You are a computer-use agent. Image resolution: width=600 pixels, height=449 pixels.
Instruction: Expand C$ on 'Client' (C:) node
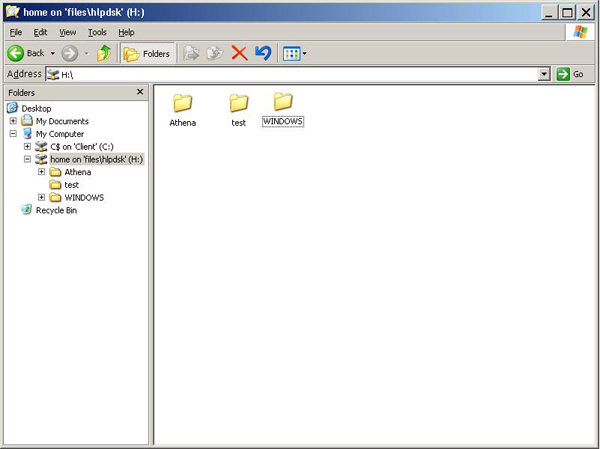coord(27,146)
